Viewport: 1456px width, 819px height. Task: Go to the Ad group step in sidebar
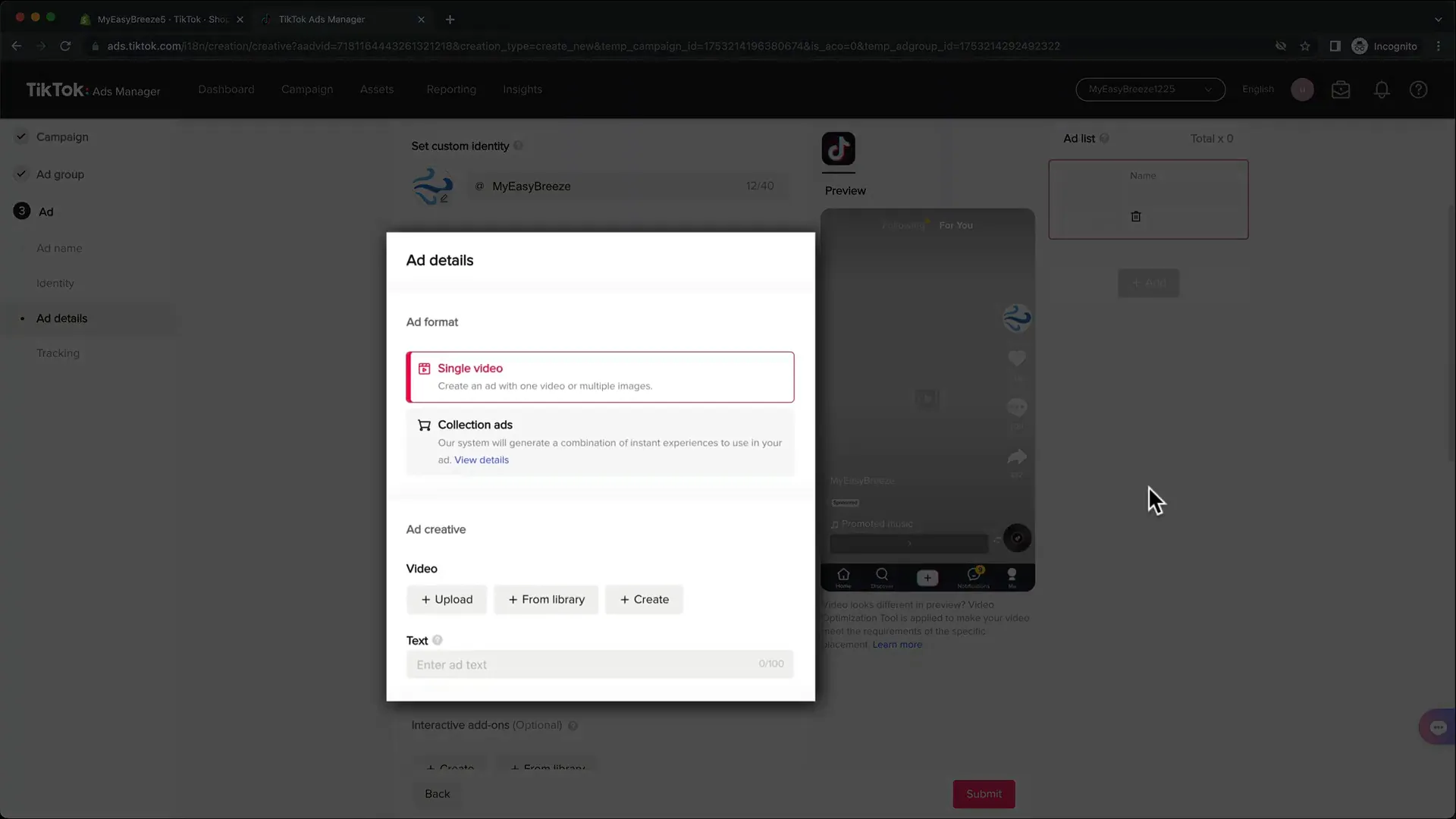[60, 174]
